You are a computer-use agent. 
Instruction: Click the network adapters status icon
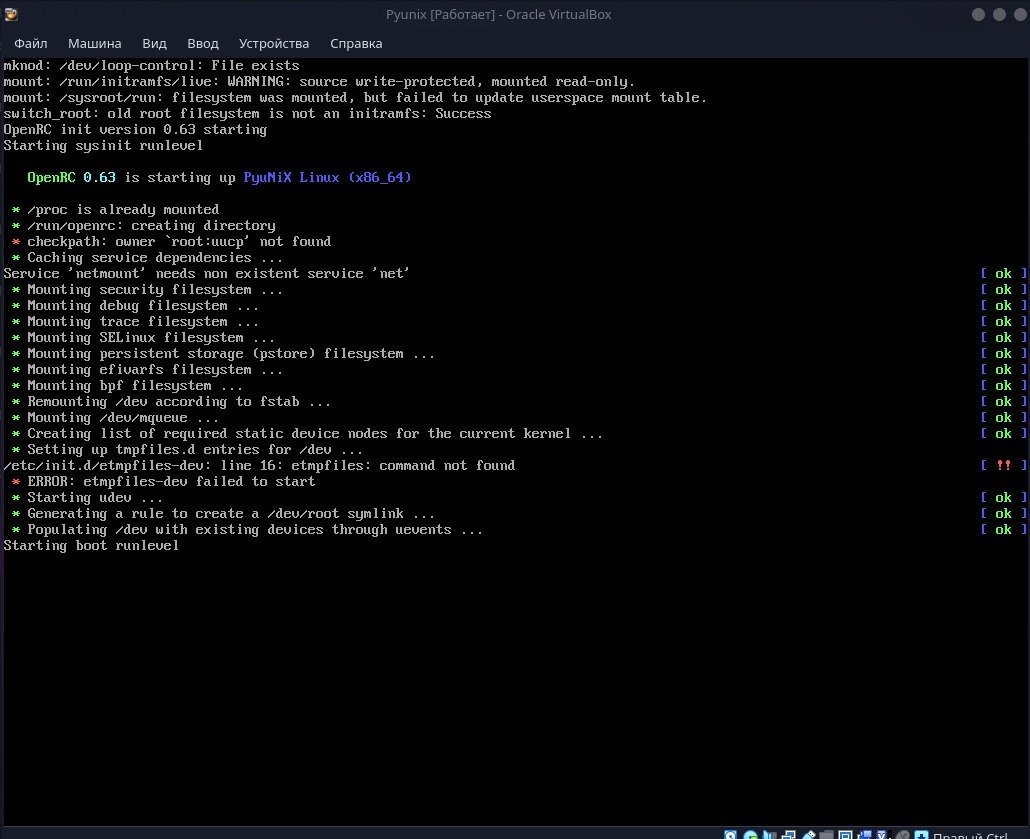[788, 835]
